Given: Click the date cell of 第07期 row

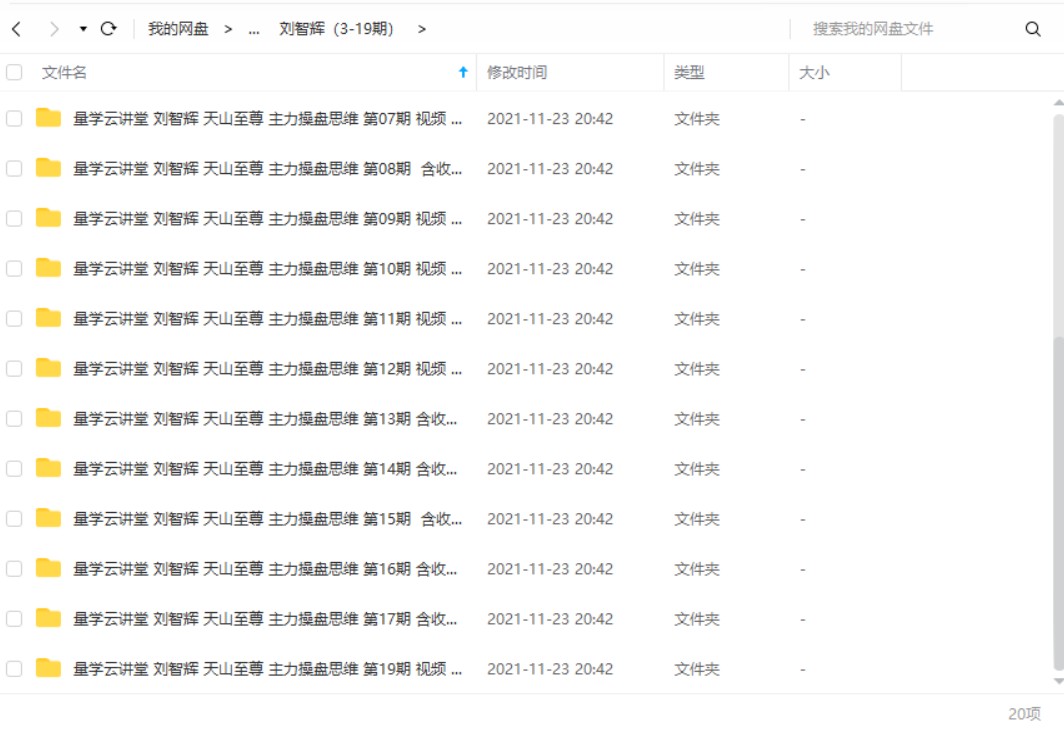Looking at the screenshot, I should [x=550, y=119].
